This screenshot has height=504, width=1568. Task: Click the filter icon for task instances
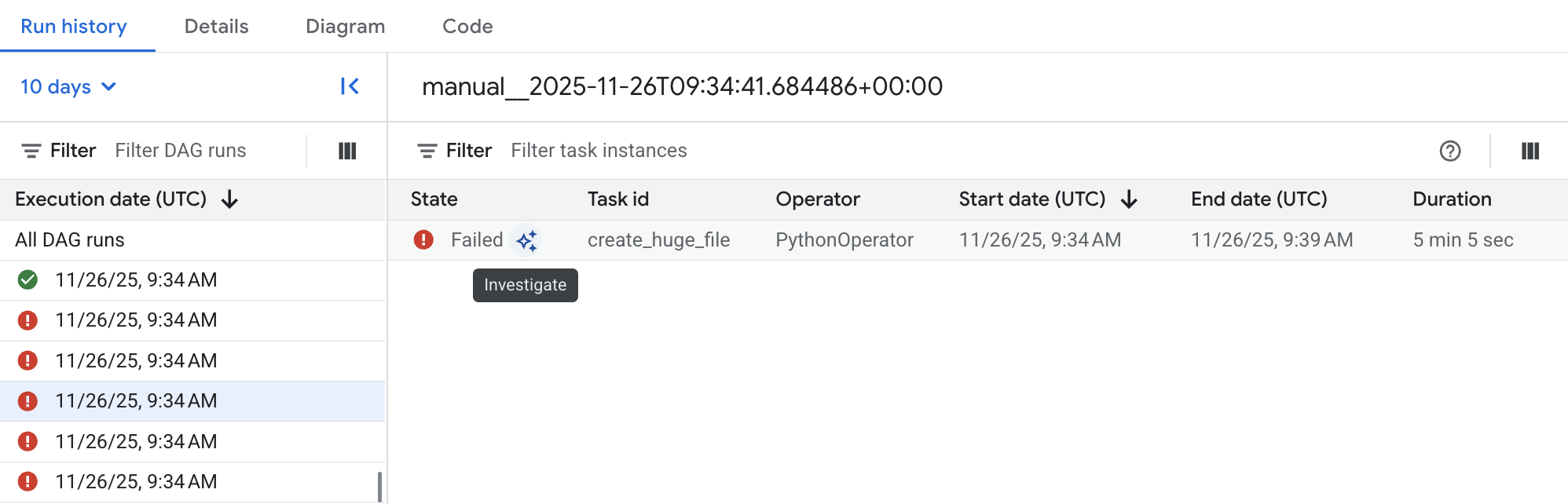click(x=427, y=151)
